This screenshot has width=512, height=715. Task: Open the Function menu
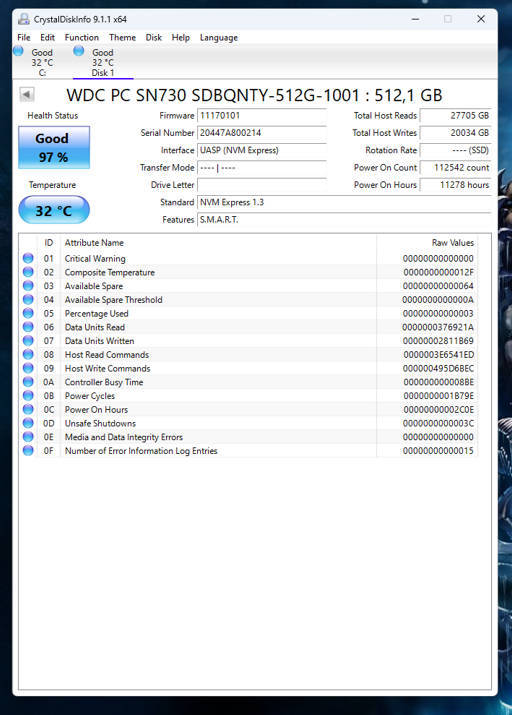82,37
